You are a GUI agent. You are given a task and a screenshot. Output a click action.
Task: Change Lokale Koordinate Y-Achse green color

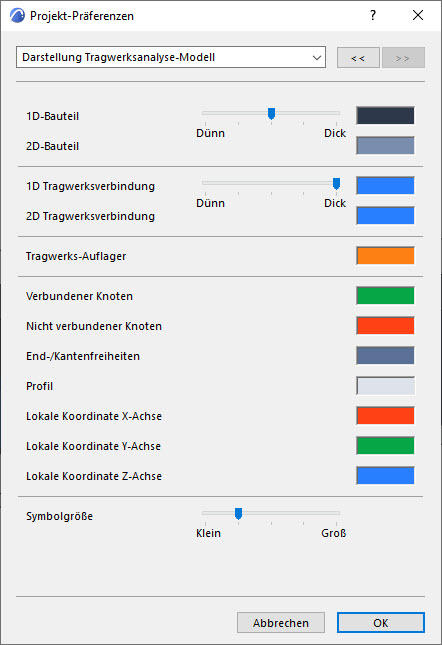[x=385, y=445]
